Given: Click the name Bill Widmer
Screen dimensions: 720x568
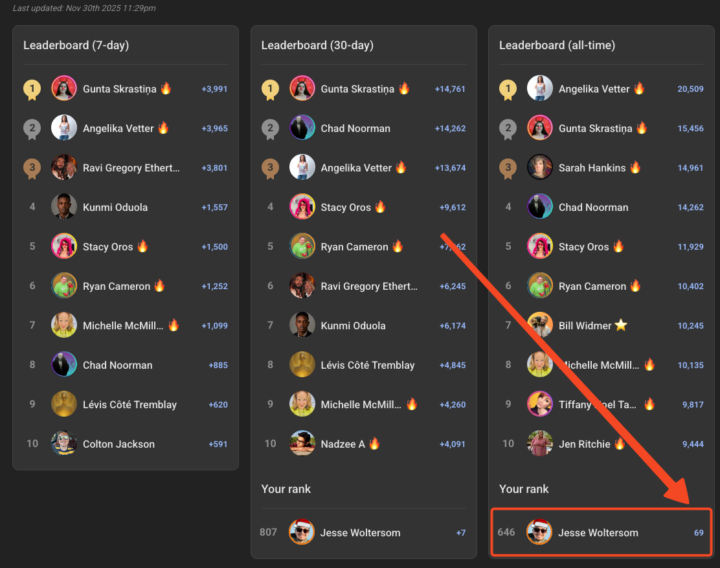Looking at the screenshot, I should (x=585, y=326).
